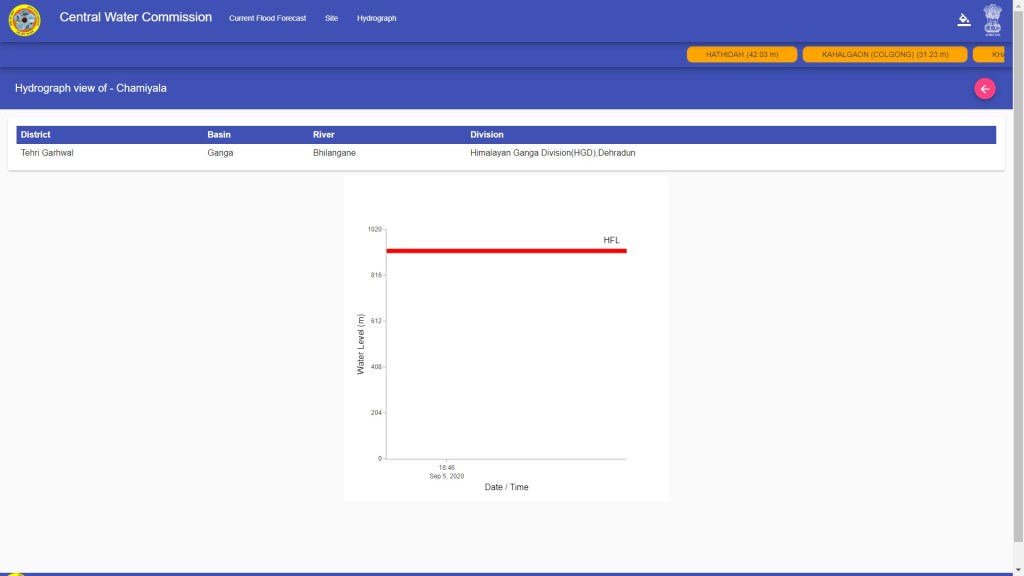The width and height of the screenshot is (1024, 576).
Task: Open the Hydrograph menu item
Action: click(x=376, y=18)
